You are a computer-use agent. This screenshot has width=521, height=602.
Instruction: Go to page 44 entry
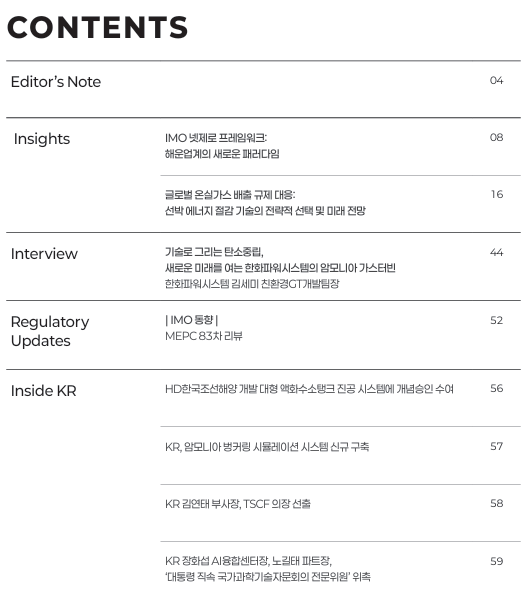pyautogui.click(x=496, y=252)
